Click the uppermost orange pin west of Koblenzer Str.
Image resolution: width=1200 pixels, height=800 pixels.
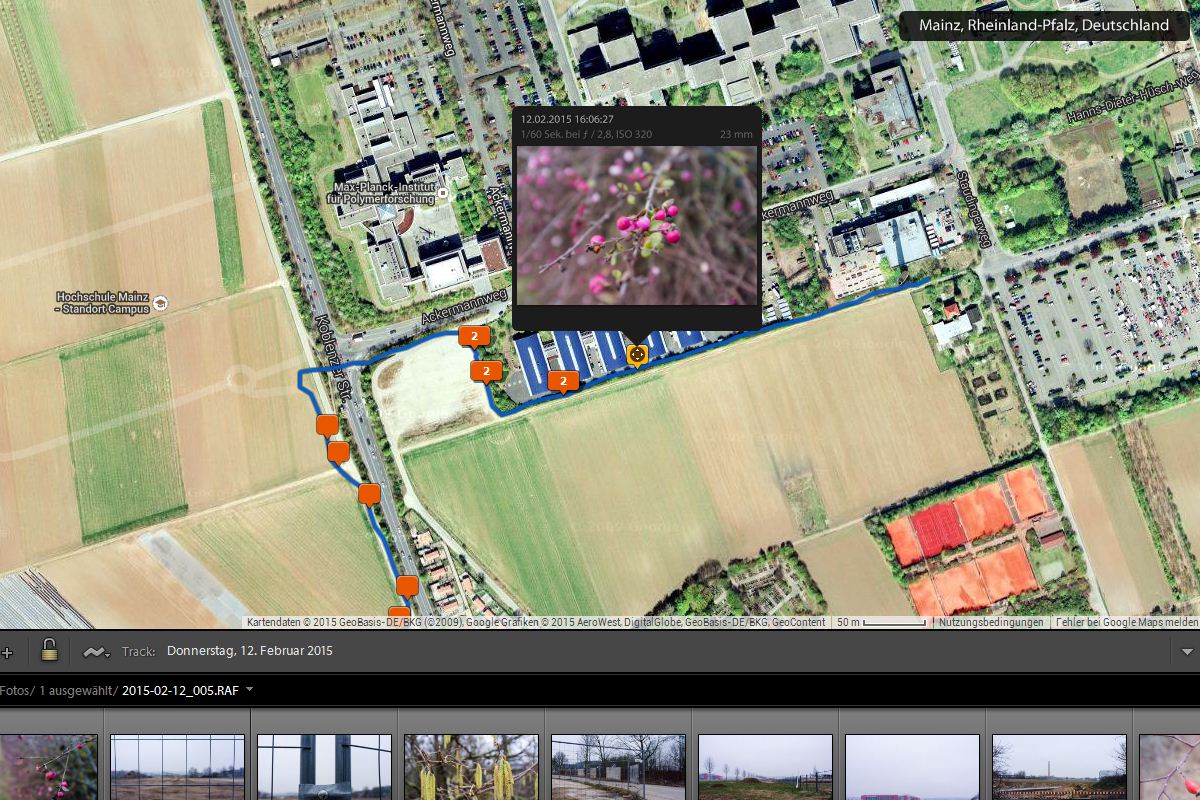[x=327, y=426]
